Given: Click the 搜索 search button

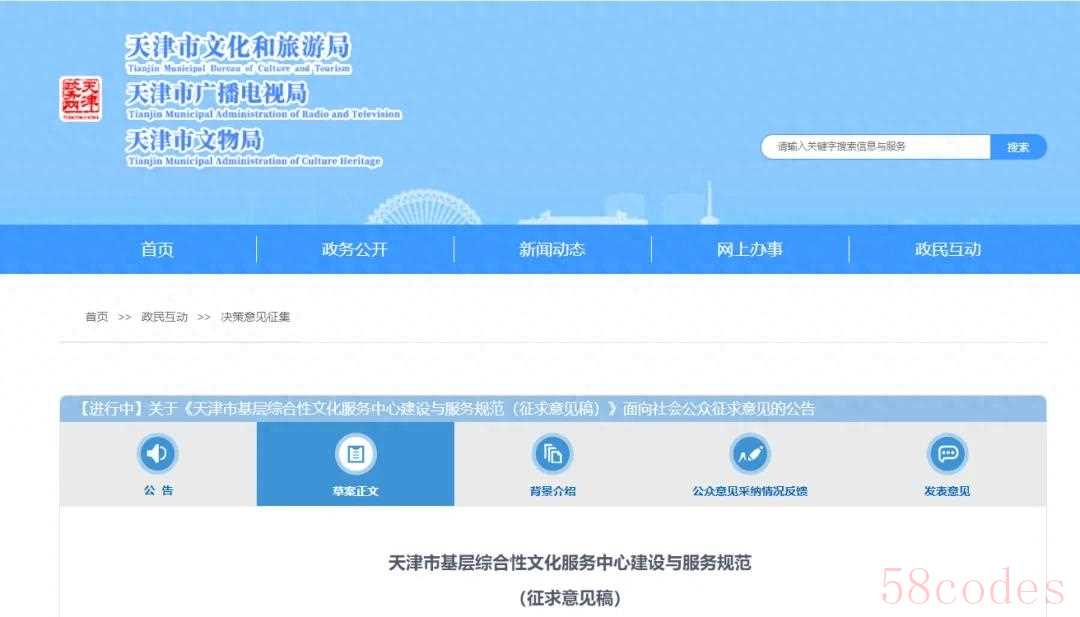Looking at the screenshot, I should [x=1018, y=147].
